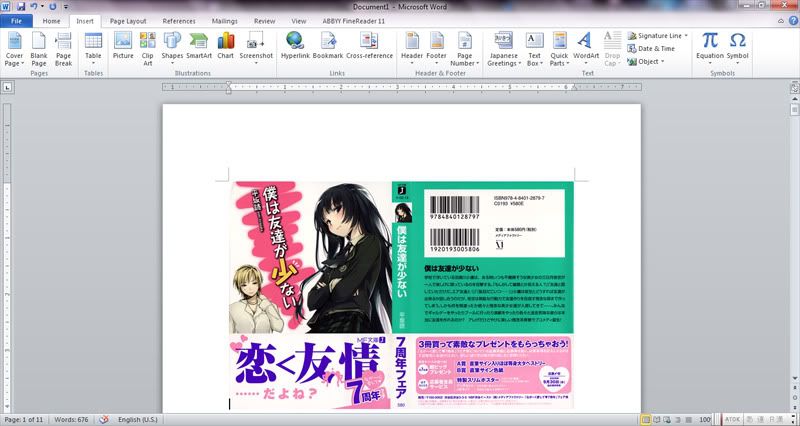
Task: Click the scroll up arrow of vertical scrollbar
Action: [794, 98]
